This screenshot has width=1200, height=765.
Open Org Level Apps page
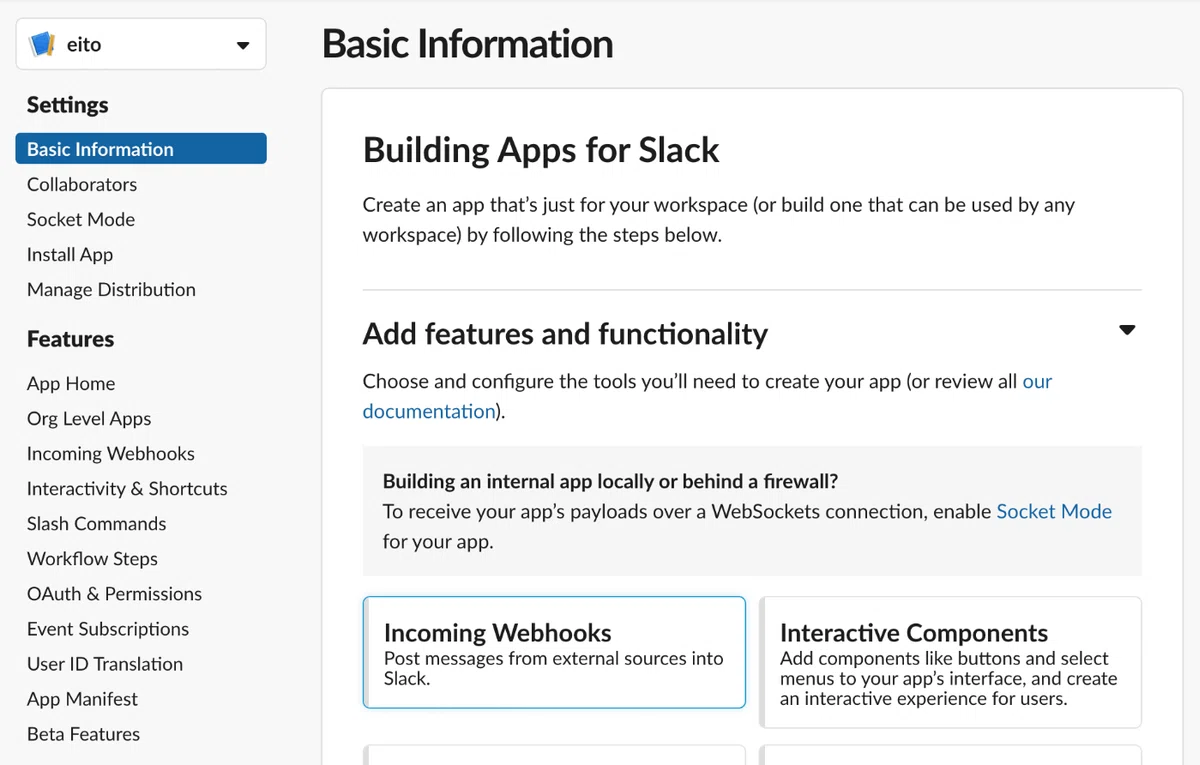pyautogui.click(x=89, y=418)
